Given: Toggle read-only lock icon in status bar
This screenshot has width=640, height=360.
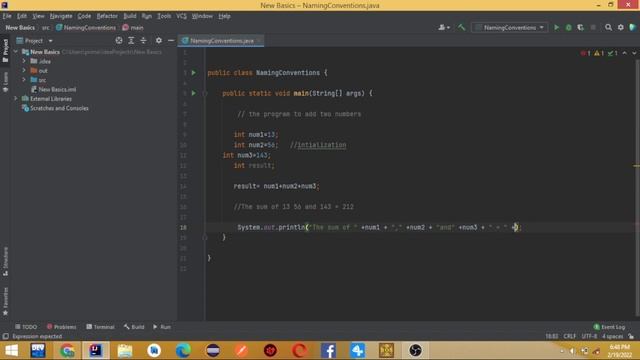Looking at the screenshot, I should 631,336.
